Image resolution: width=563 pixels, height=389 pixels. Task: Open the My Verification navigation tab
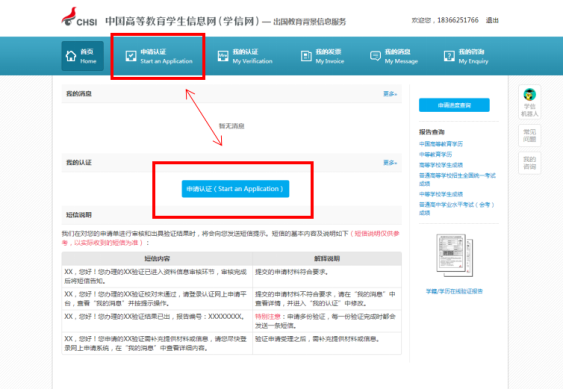245,56
